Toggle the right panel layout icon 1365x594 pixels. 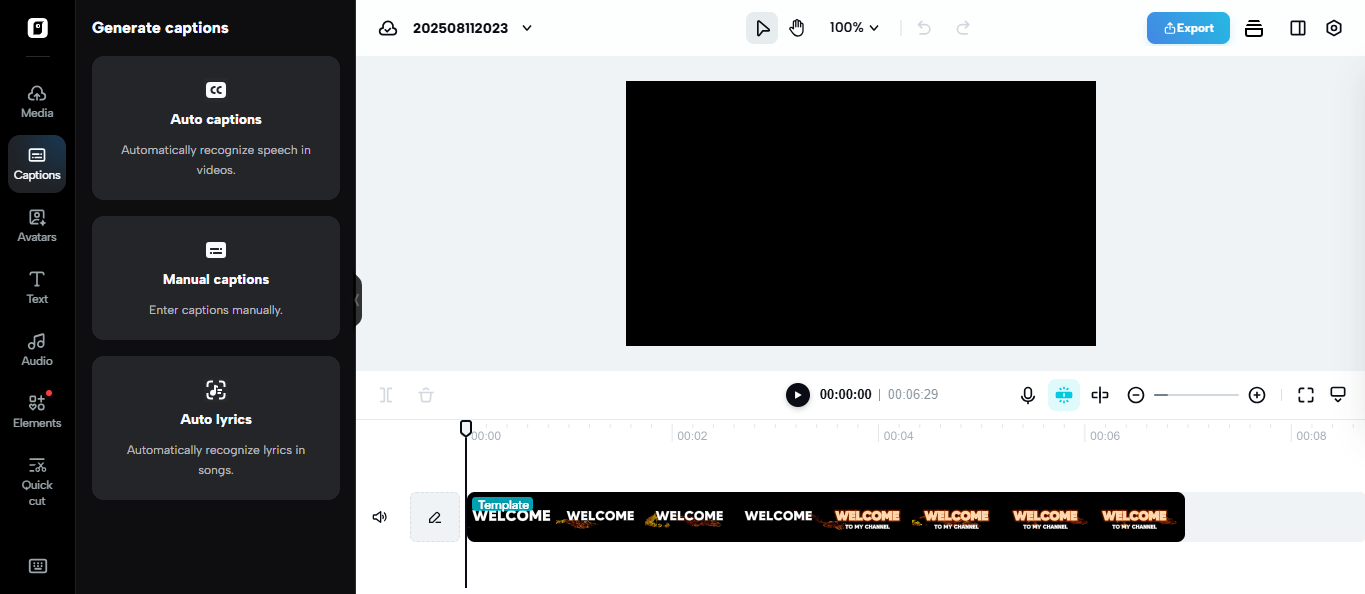[1298, 28]
